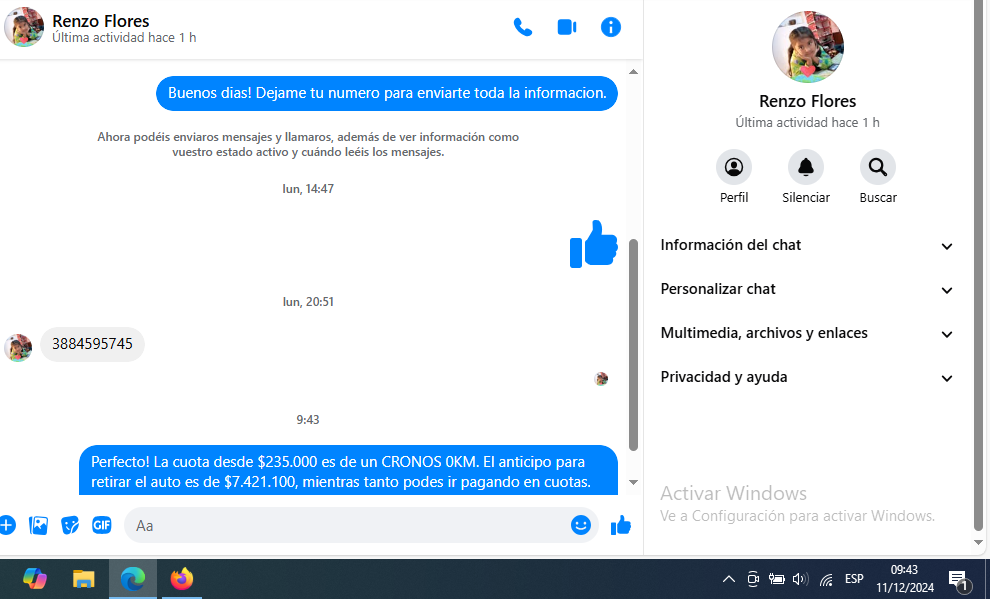Open the emoji picker in message box
The width and height of the screenshot is (990, 599).
click(581, 525)
